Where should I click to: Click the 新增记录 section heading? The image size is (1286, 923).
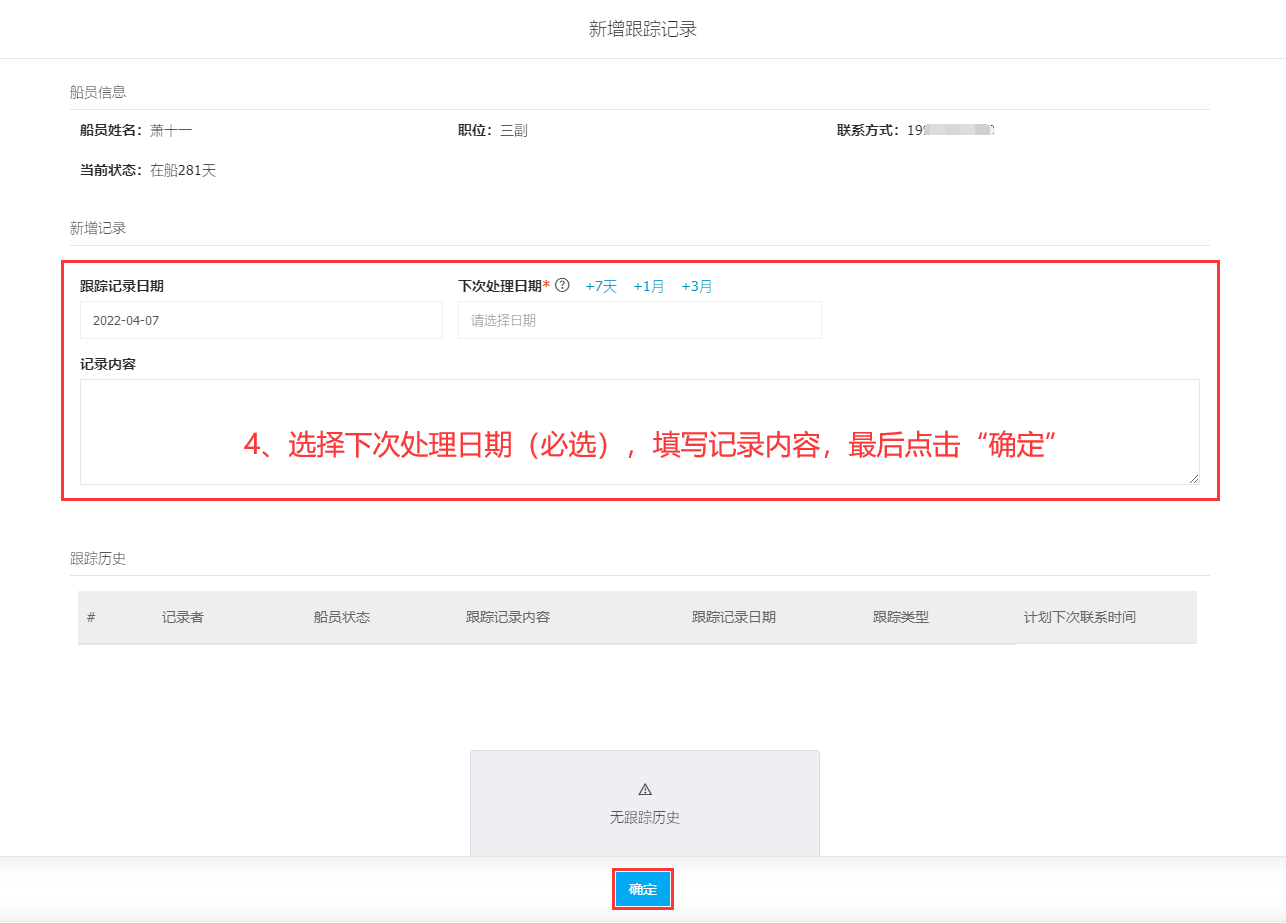[x=98, y=228]
